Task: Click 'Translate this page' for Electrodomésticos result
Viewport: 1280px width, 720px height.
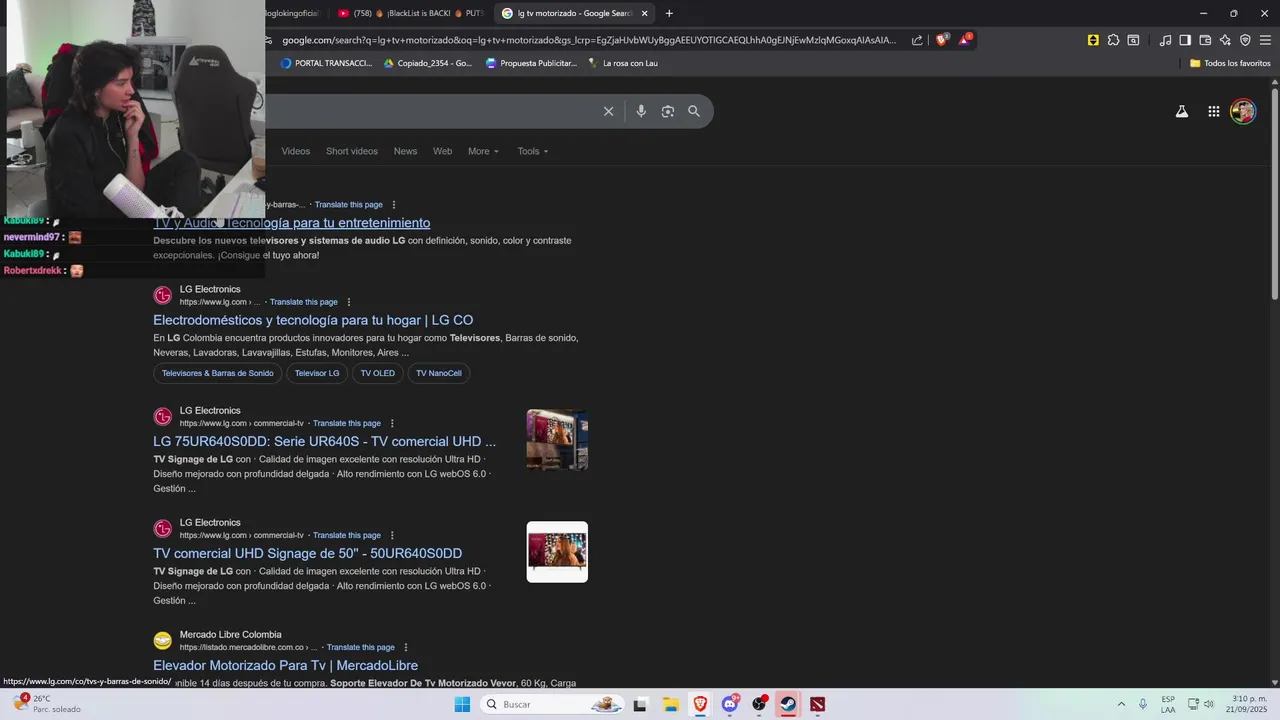Action: (304, 302)
